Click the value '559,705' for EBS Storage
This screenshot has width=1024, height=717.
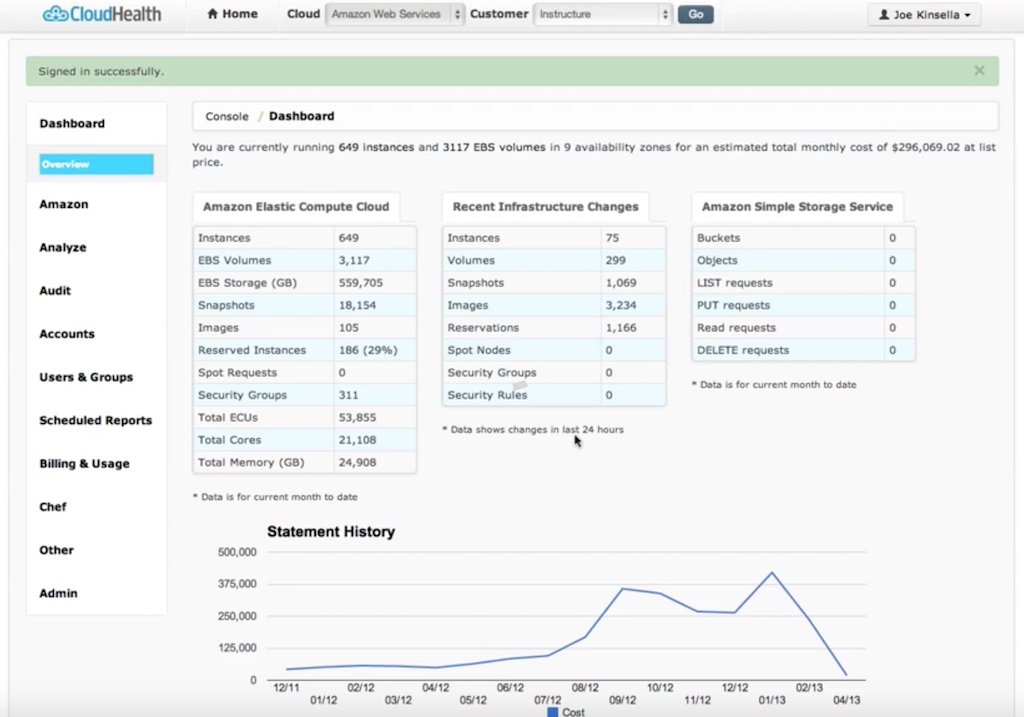click(360, 283)
